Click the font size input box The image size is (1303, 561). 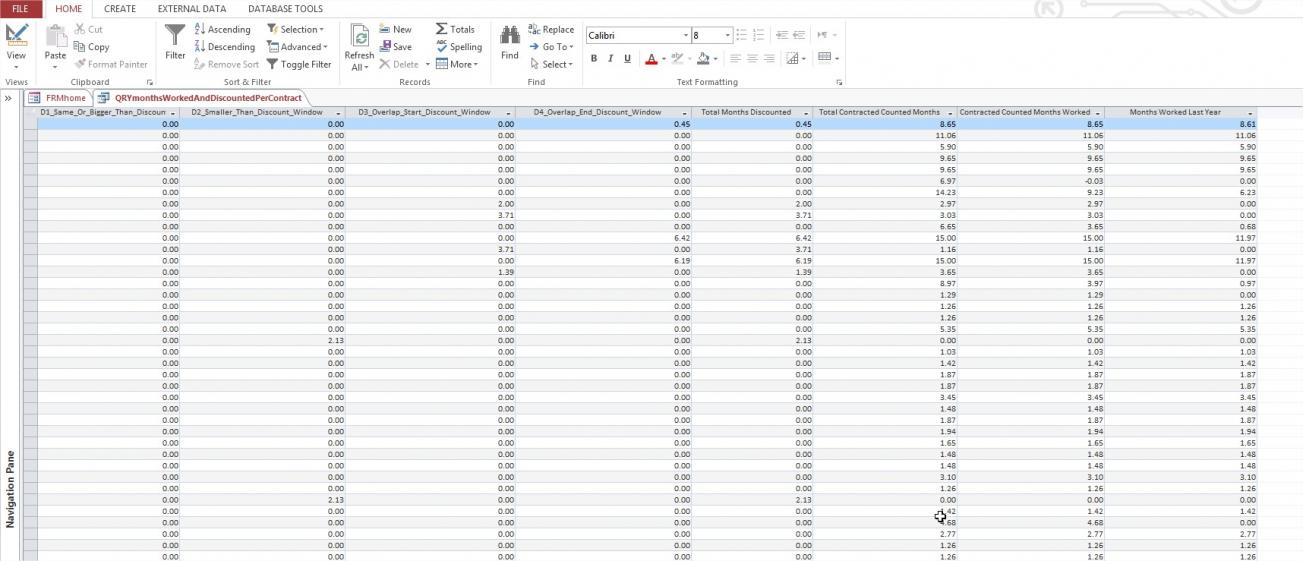point(706,36)
